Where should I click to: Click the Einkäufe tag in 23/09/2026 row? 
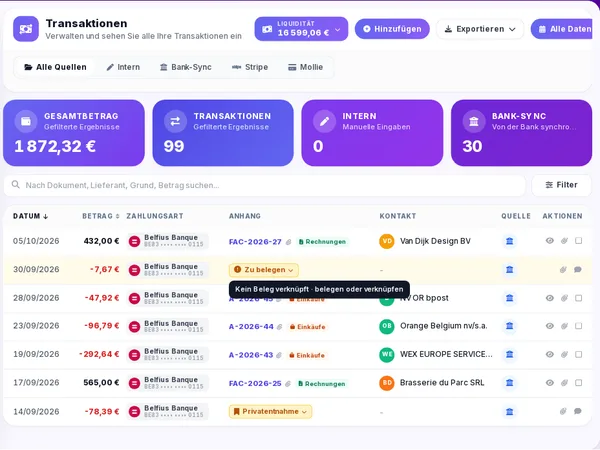coord(308,327)
